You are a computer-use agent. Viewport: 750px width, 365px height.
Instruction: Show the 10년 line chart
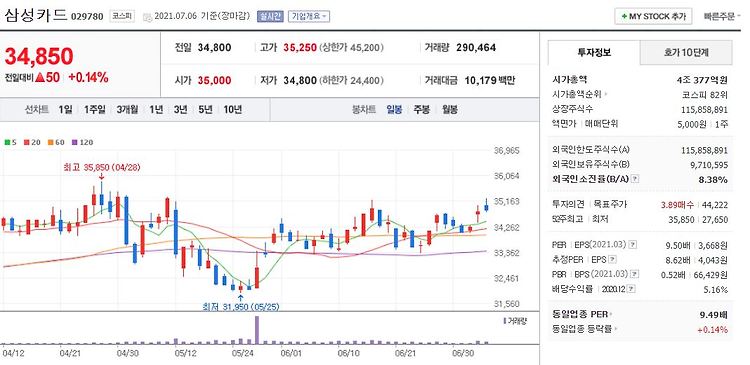click(x=232, y=110)
